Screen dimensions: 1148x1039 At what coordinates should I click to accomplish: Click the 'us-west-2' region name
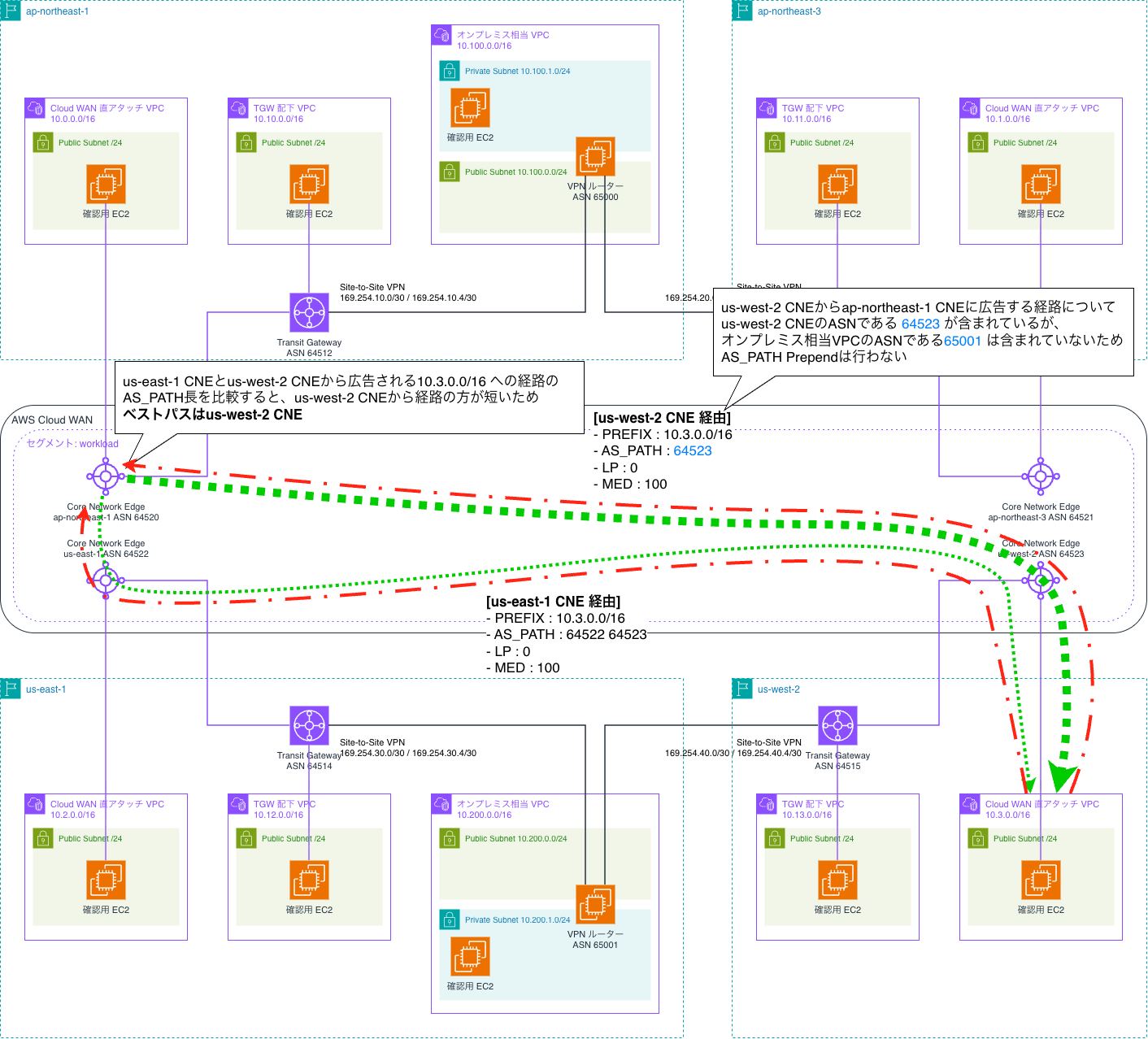[779, 689]
